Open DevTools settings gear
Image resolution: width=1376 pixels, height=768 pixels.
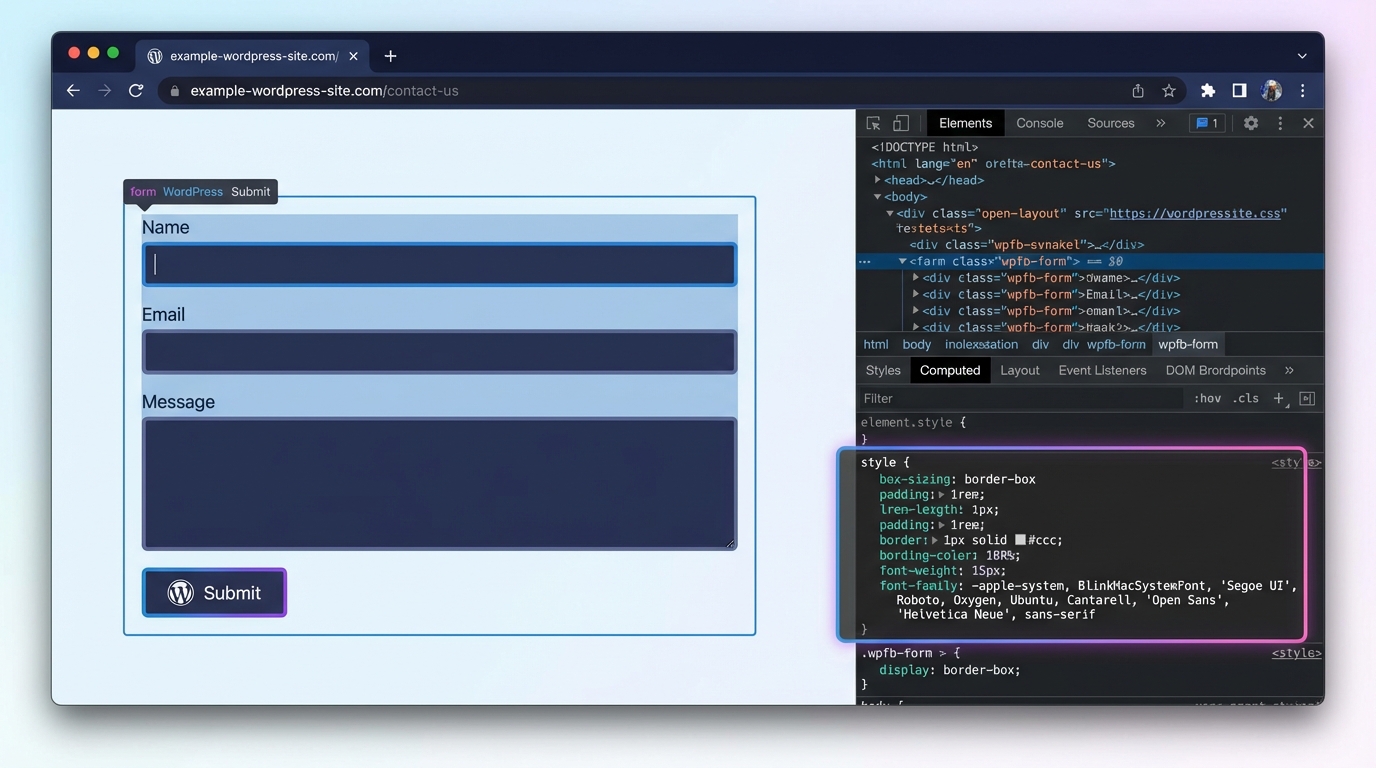coord(1250,122)
